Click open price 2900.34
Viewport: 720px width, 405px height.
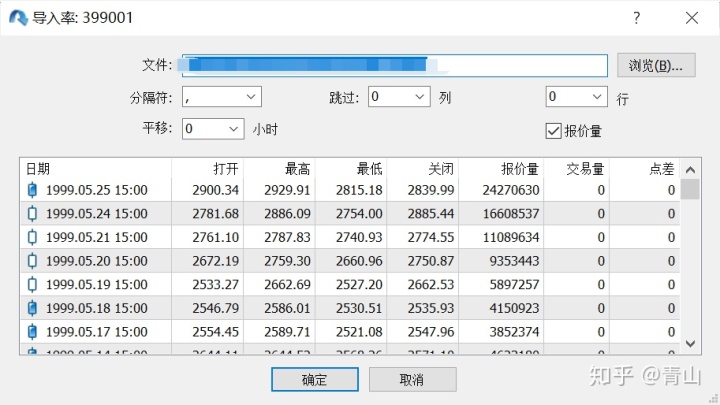(x=215, y=190)
